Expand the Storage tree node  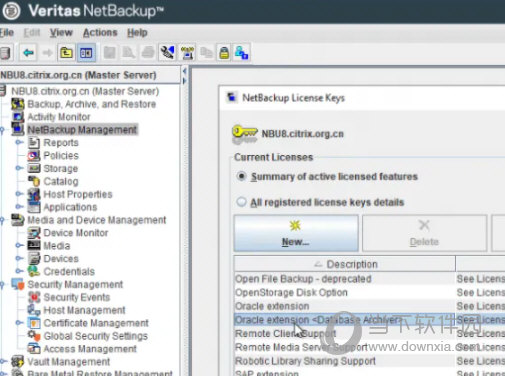coord(19,168)
